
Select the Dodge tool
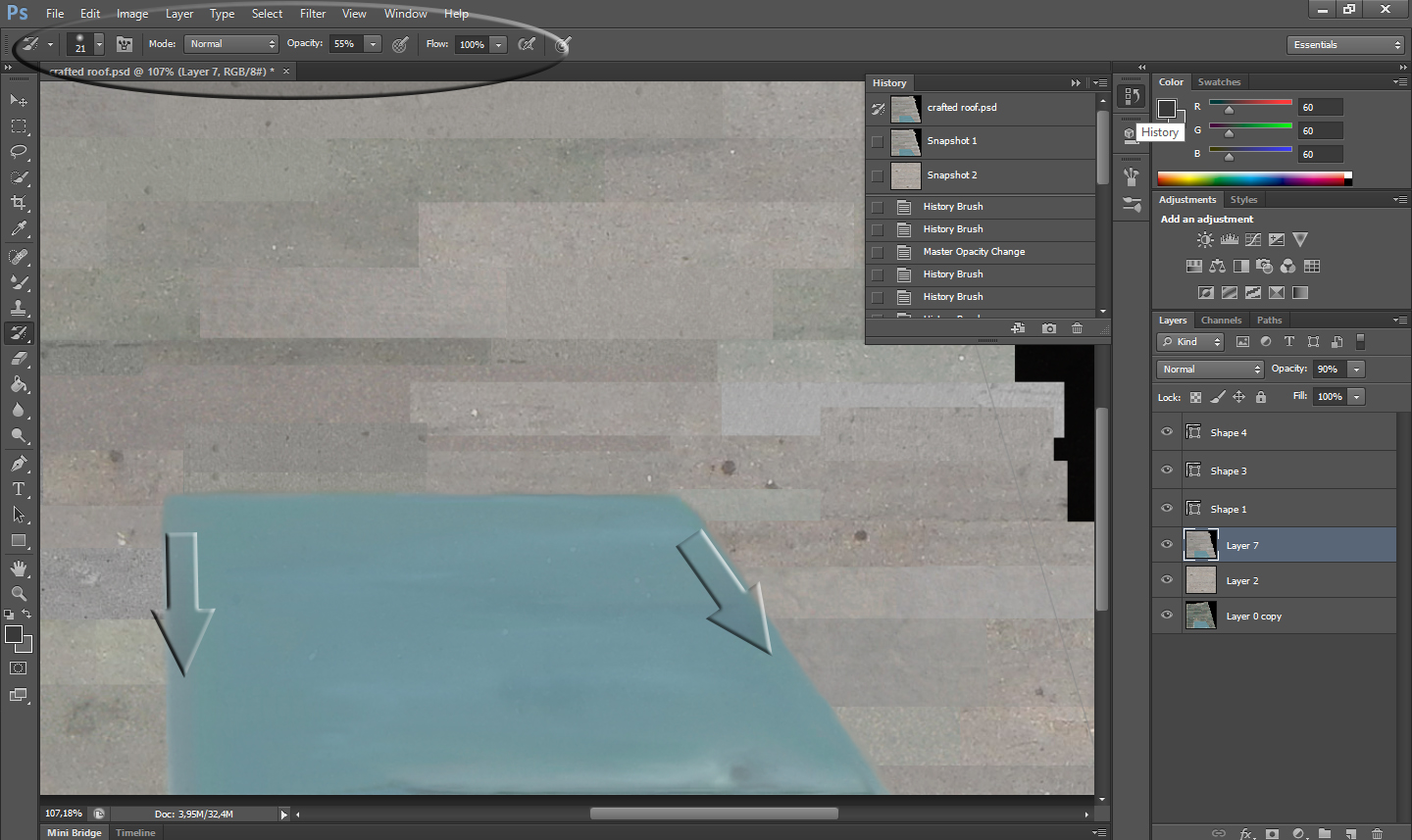[x=19, y=435]
